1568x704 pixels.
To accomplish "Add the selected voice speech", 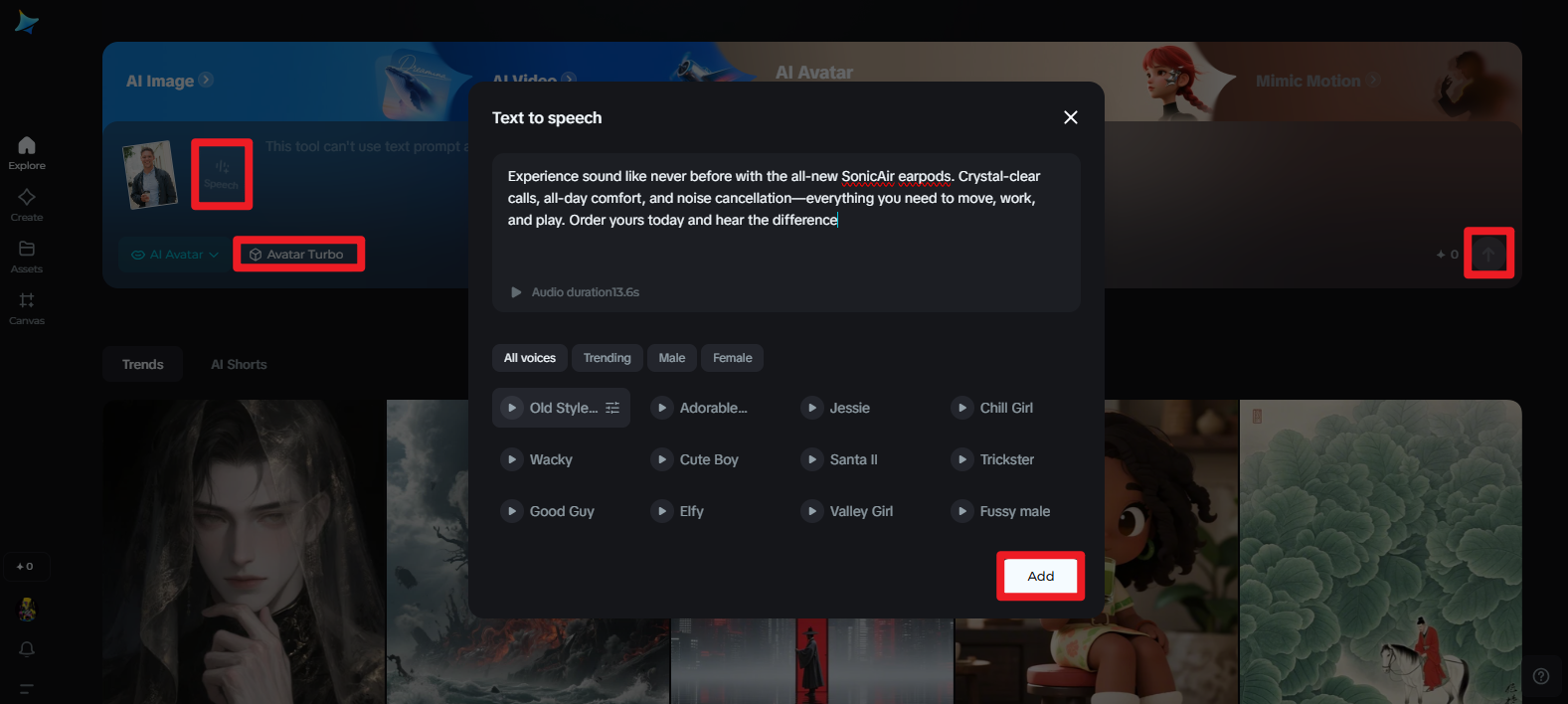I will click(x=1040, y=576).
